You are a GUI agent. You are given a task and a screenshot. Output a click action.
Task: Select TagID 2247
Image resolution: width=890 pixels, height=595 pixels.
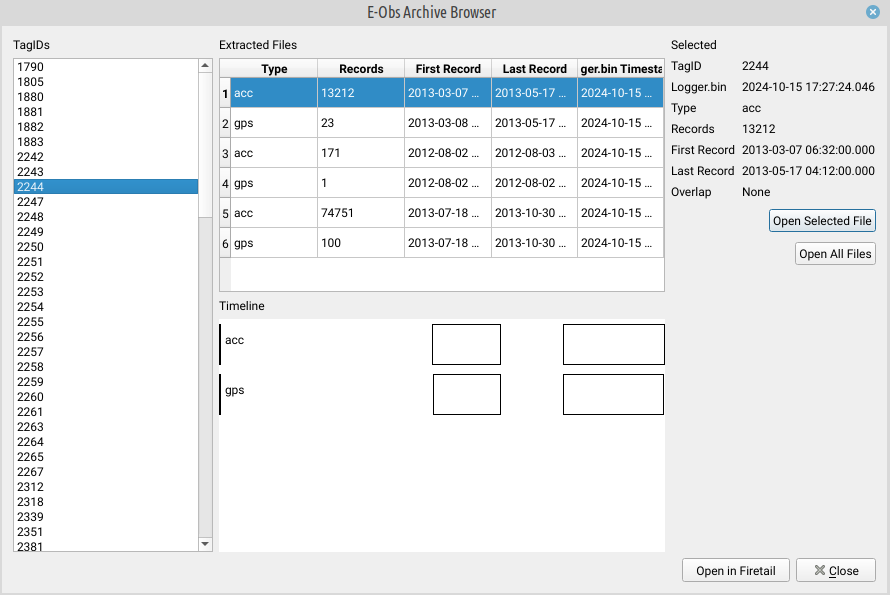coord(106,202)
